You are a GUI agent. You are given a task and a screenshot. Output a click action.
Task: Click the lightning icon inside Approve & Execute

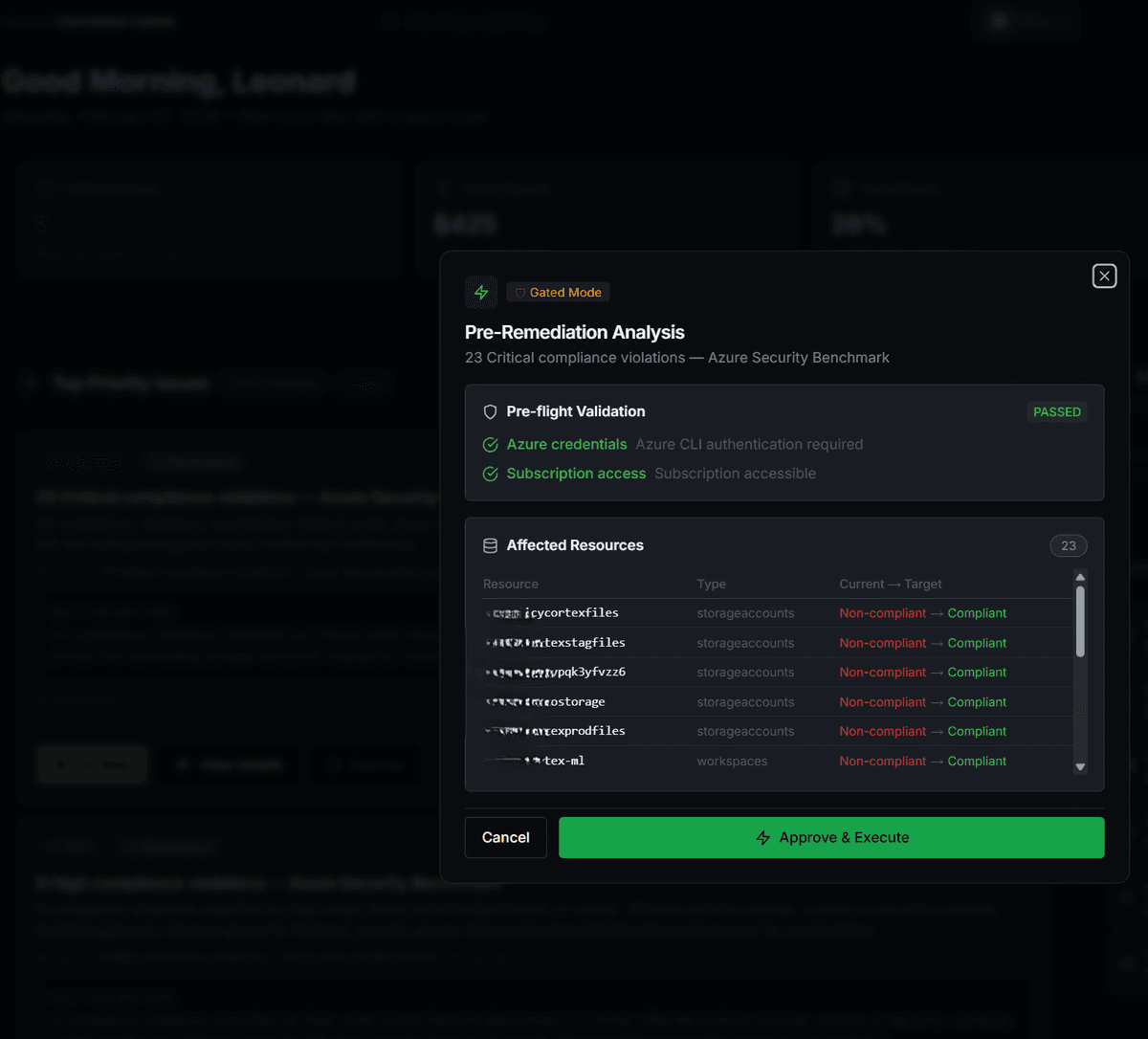click(x=762, y=837)
